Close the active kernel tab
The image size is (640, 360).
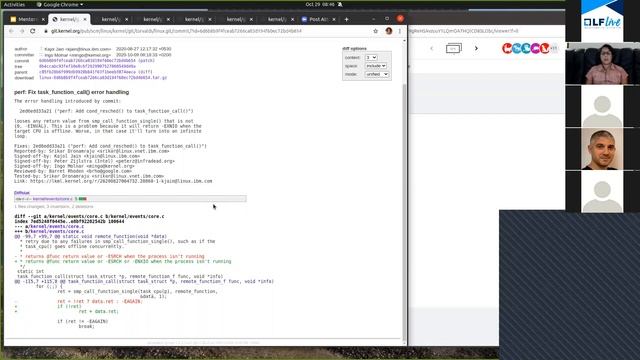85,19
